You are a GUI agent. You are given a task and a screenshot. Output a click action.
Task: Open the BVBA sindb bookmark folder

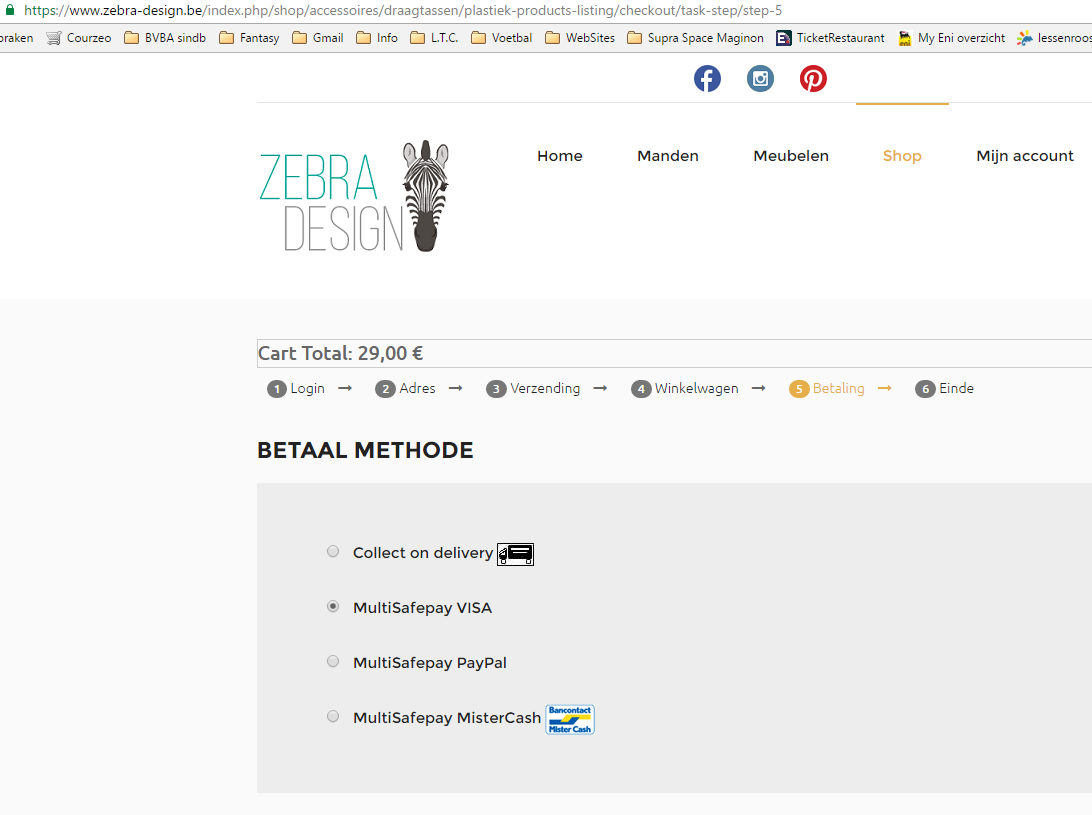[x=165, y=38]
